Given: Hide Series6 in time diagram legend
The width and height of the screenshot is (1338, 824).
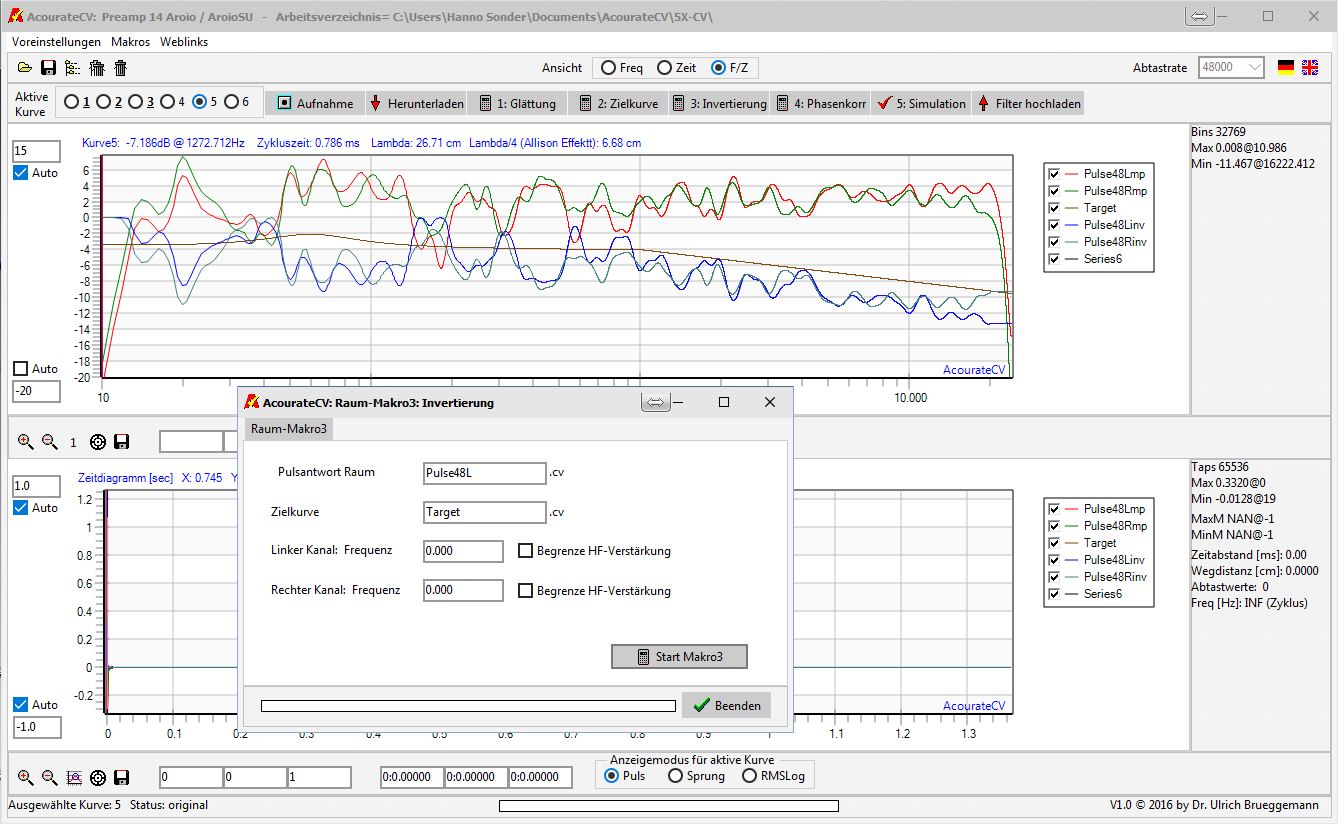Looking at the screenshot, I should 1054,594.
